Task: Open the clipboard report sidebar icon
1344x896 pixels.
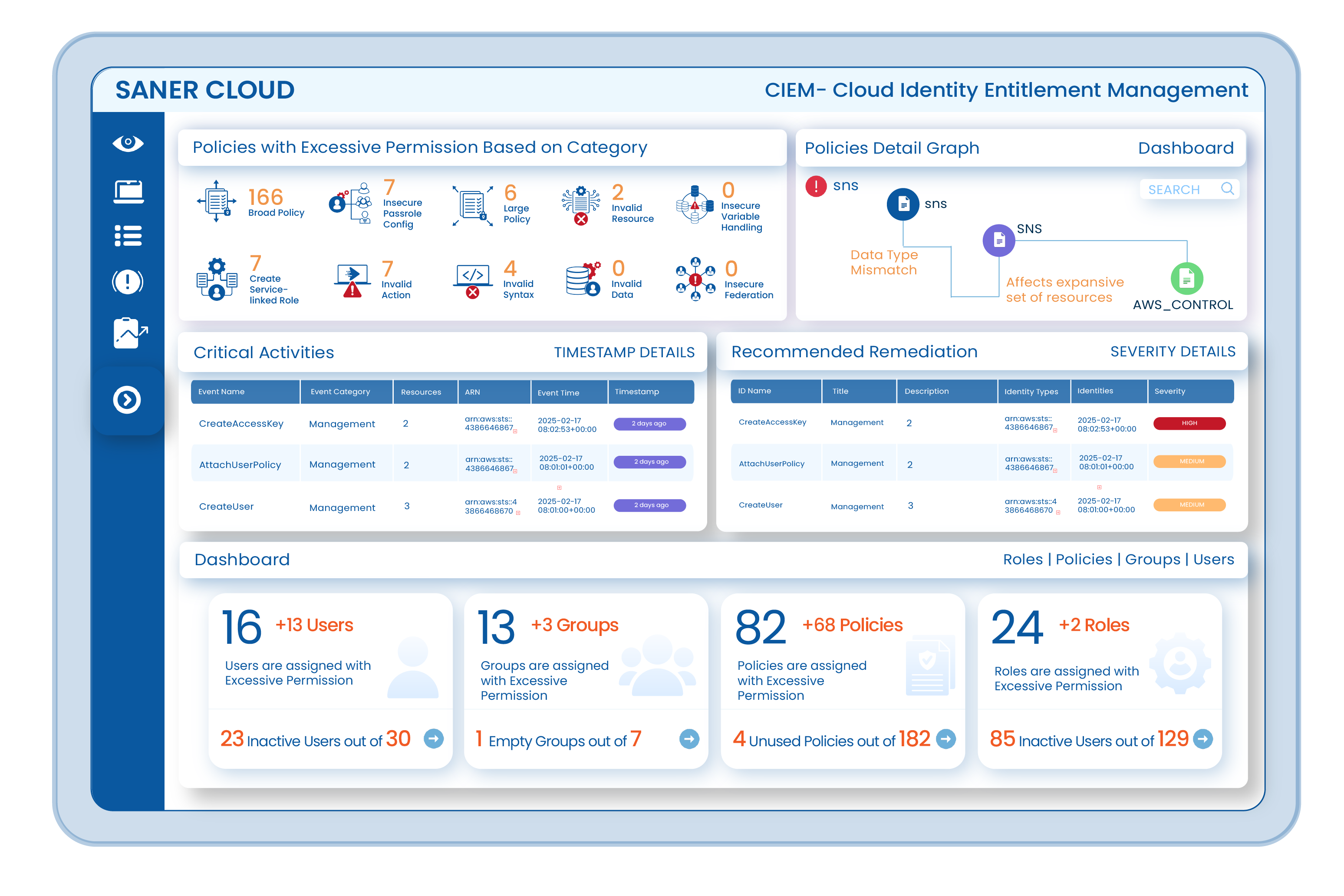Action: (x=130, y=333)
